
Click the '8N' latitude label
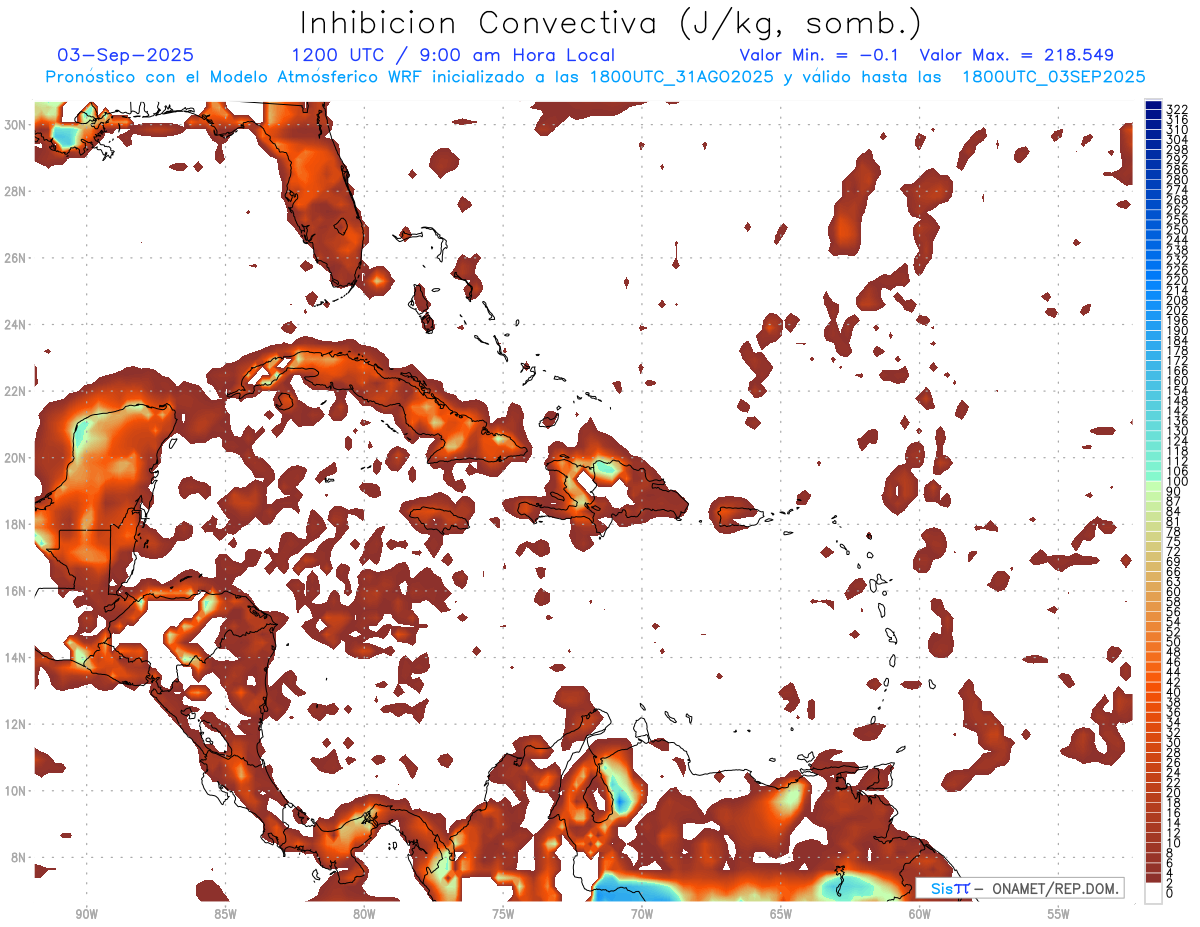[x=20, y=858]
